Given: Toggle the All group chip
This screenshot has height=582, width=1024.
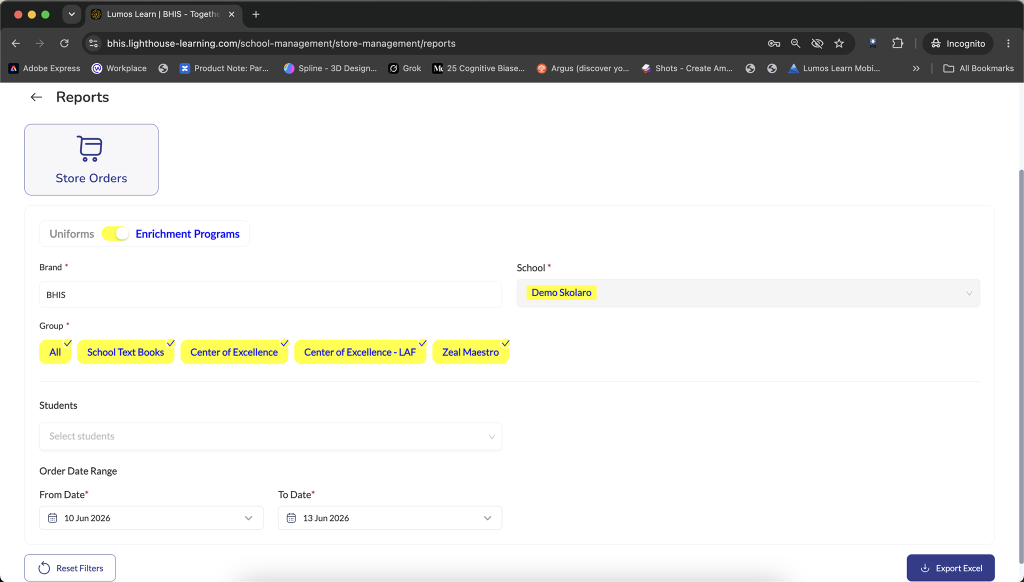Looking at the screenshot, I should click(55, 352).
